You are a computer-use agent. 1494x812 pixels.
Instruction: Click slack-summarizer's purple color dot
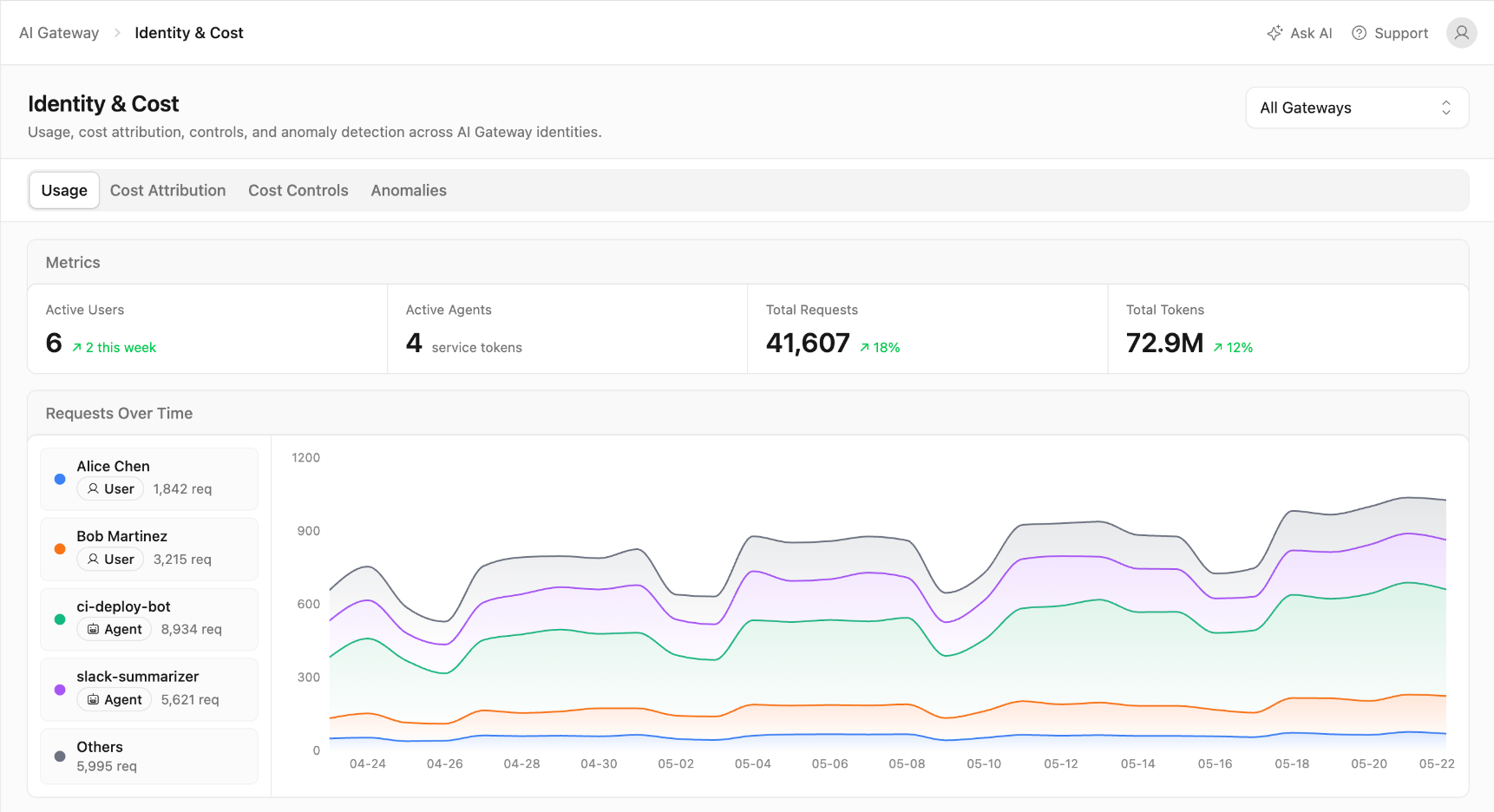60,690
